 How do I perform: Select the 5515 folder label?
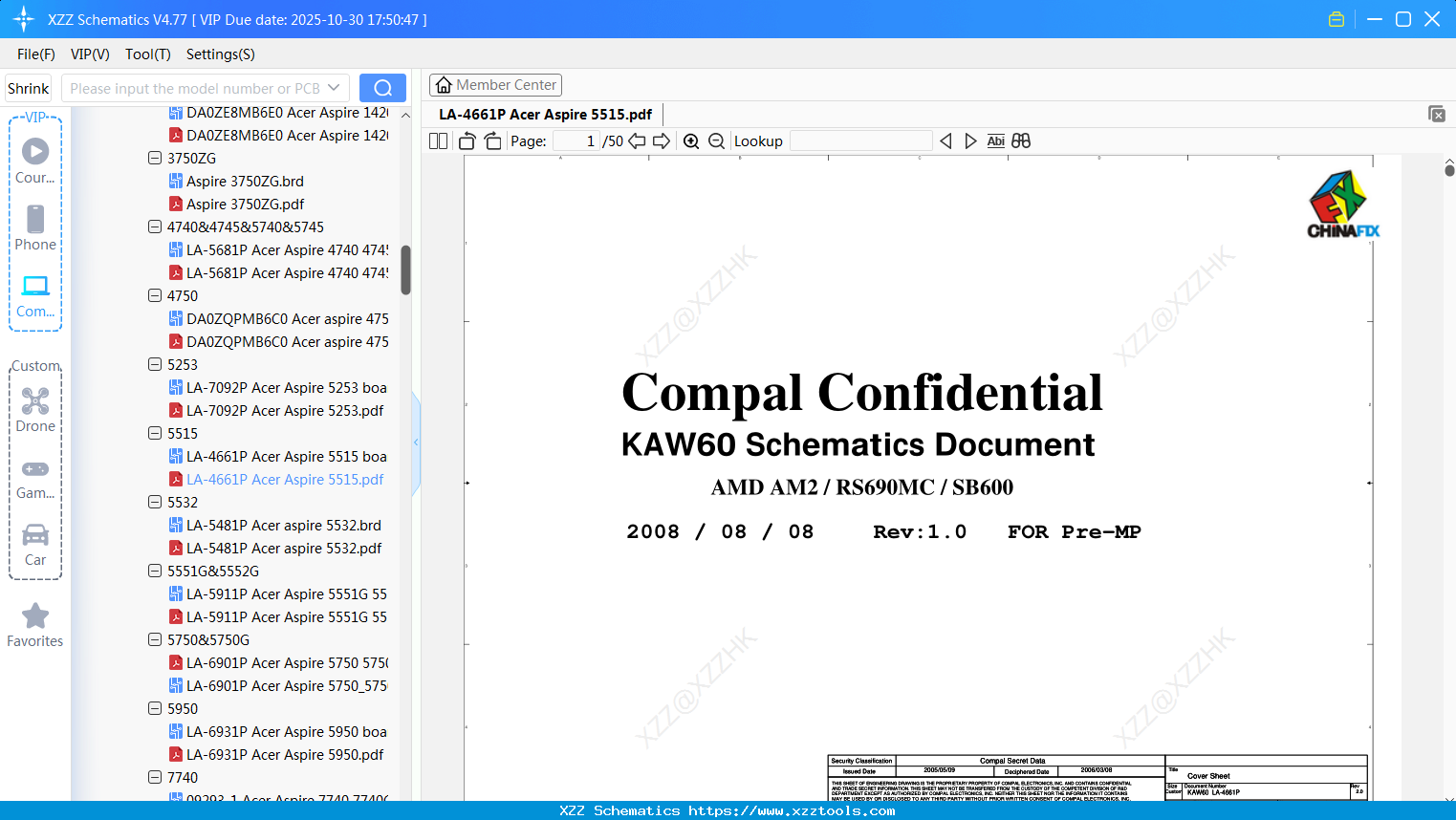[x=183, y=433]
